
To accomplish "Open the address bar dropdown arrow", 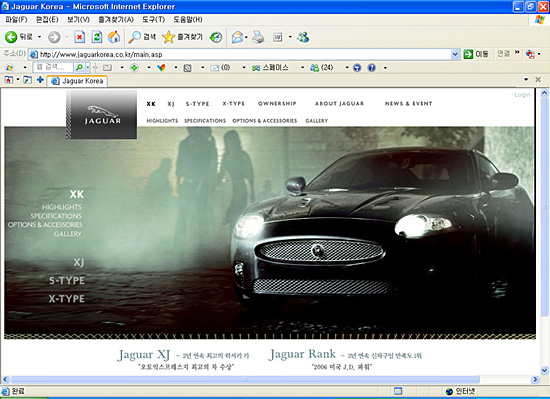I will pos(455,54).
